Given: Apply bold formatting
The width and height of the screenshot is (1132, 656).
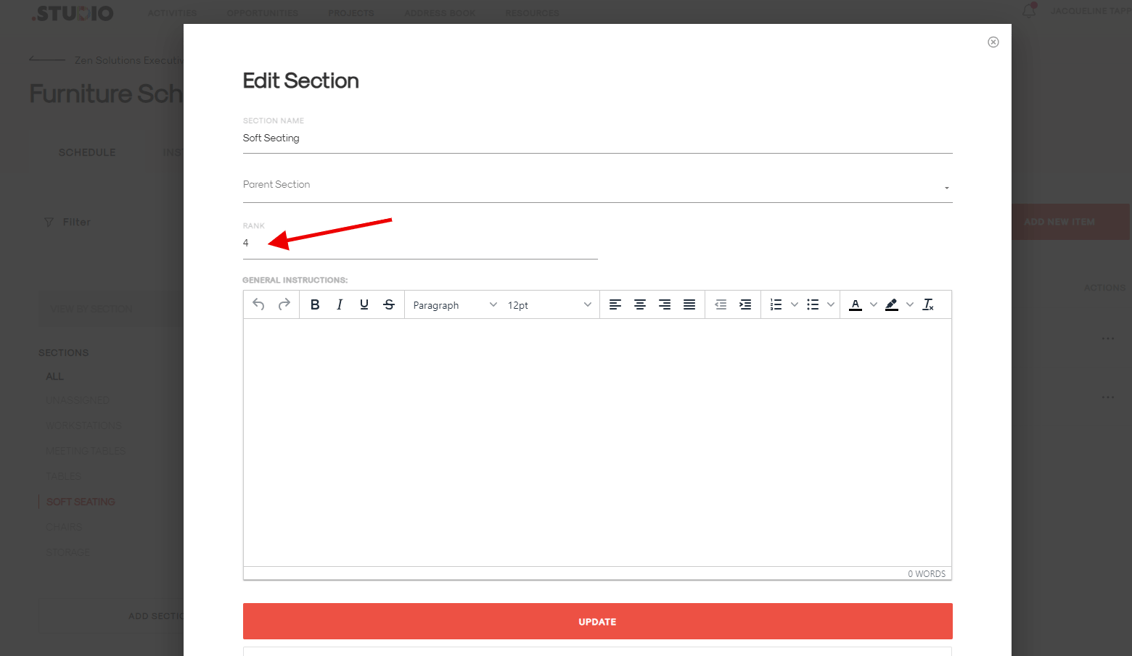Looking at the screenshot, I should coord(315,304).
